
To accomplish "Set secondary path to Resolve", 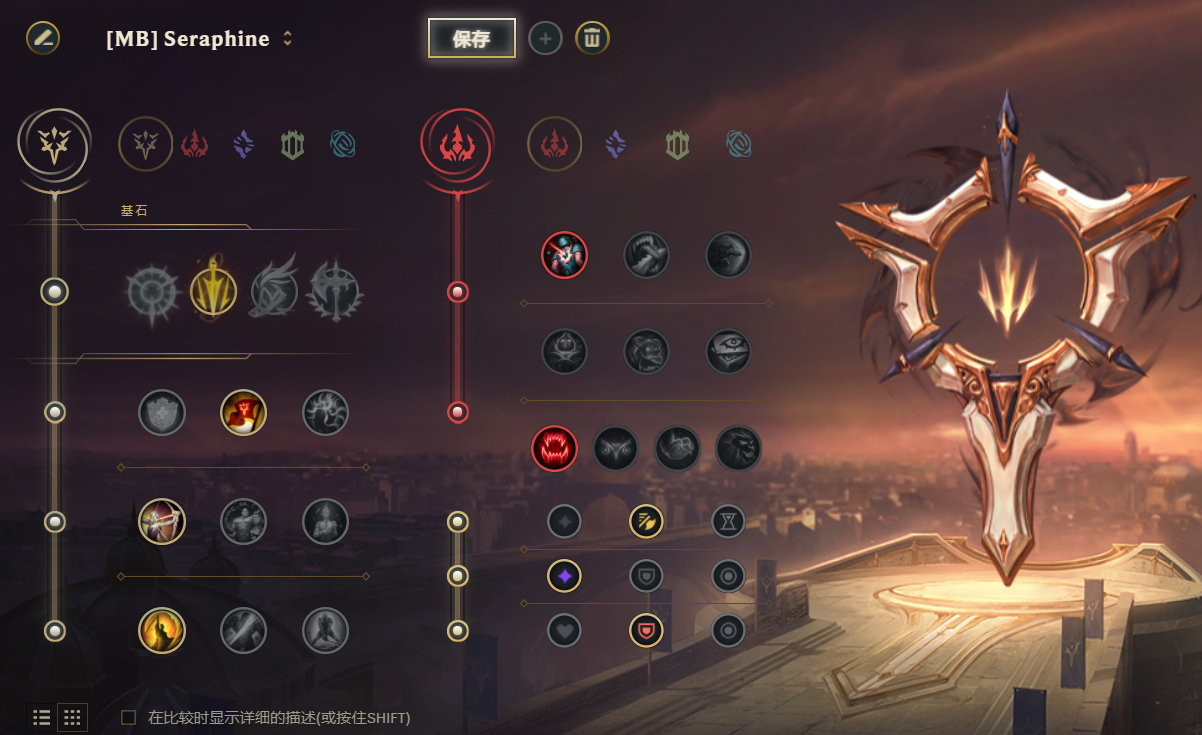I will tap(678, 145).
